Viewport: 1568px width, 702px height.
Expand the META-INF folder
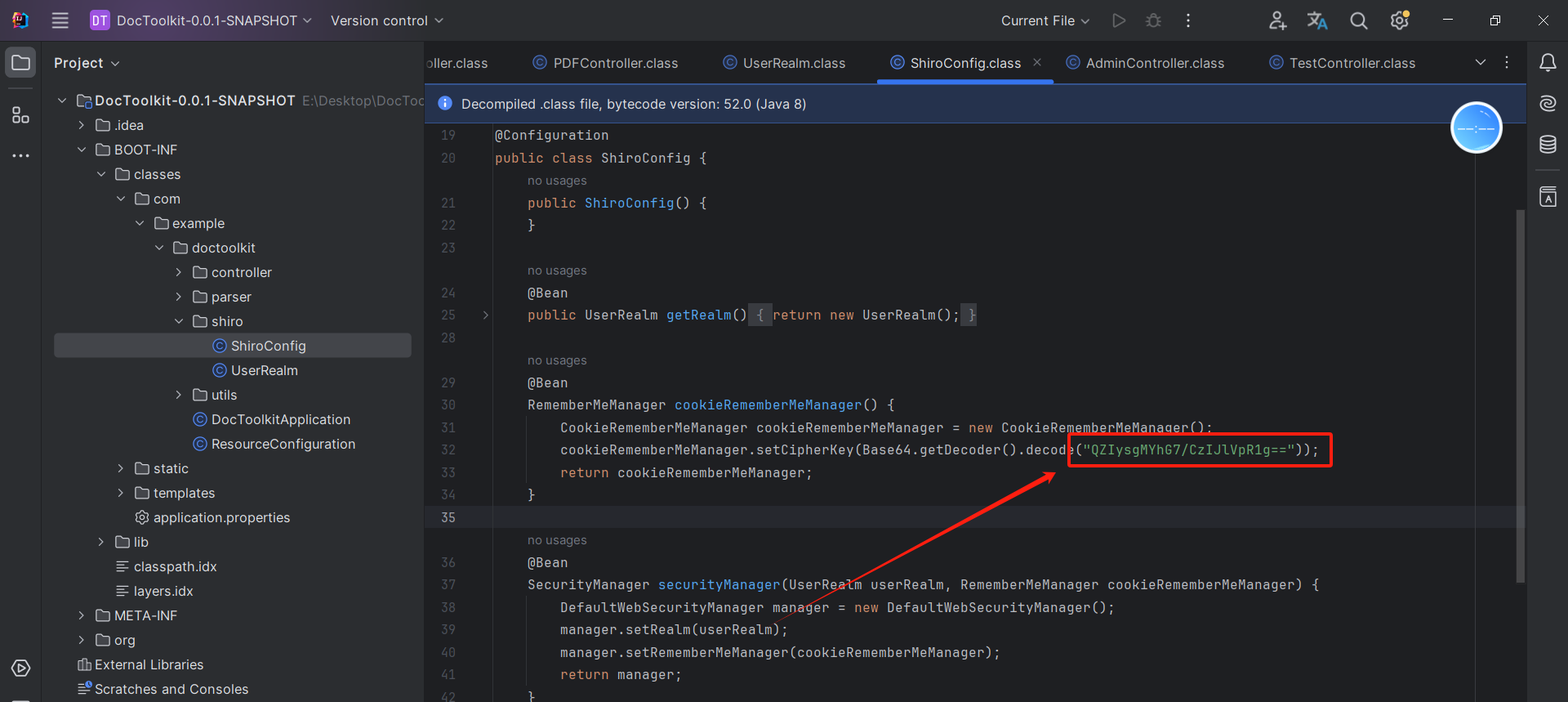coord(82,615)
